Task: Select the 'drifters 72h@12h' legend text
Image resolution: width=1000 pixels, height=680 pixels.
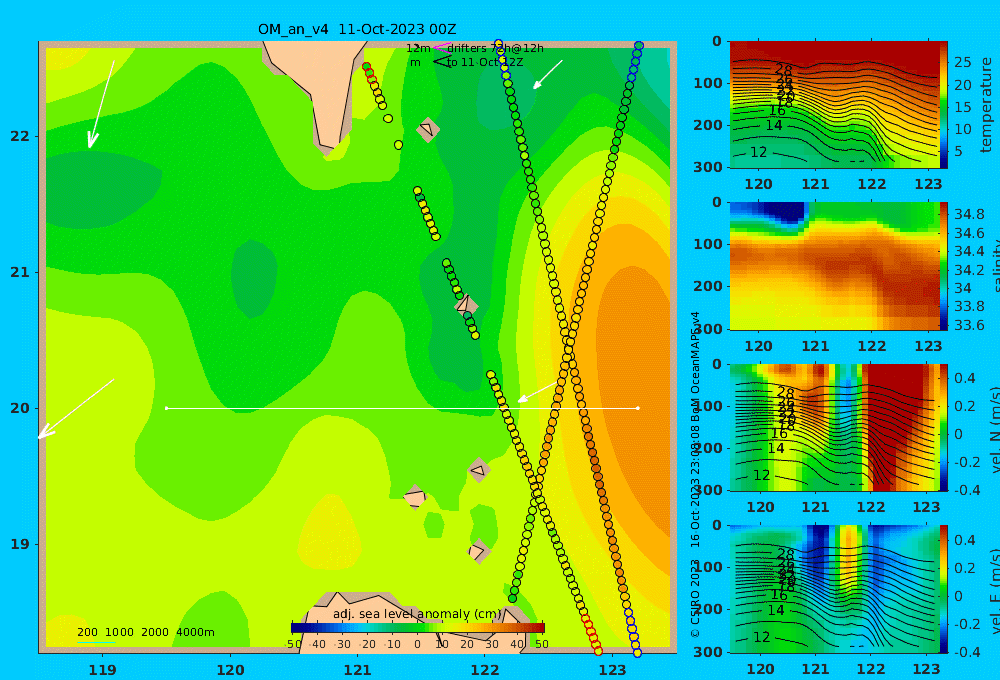Action: (x=495, y=48)
